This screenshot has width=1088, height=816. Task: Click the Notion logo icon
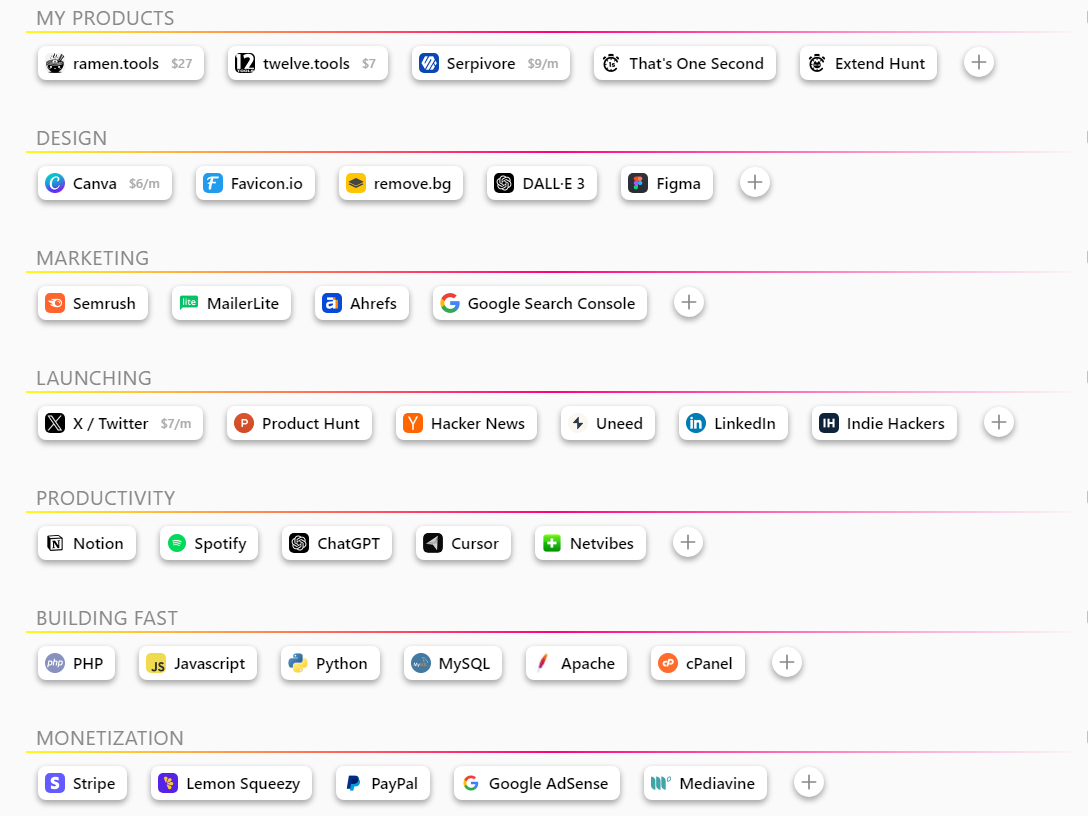click(x=55, y=543)
